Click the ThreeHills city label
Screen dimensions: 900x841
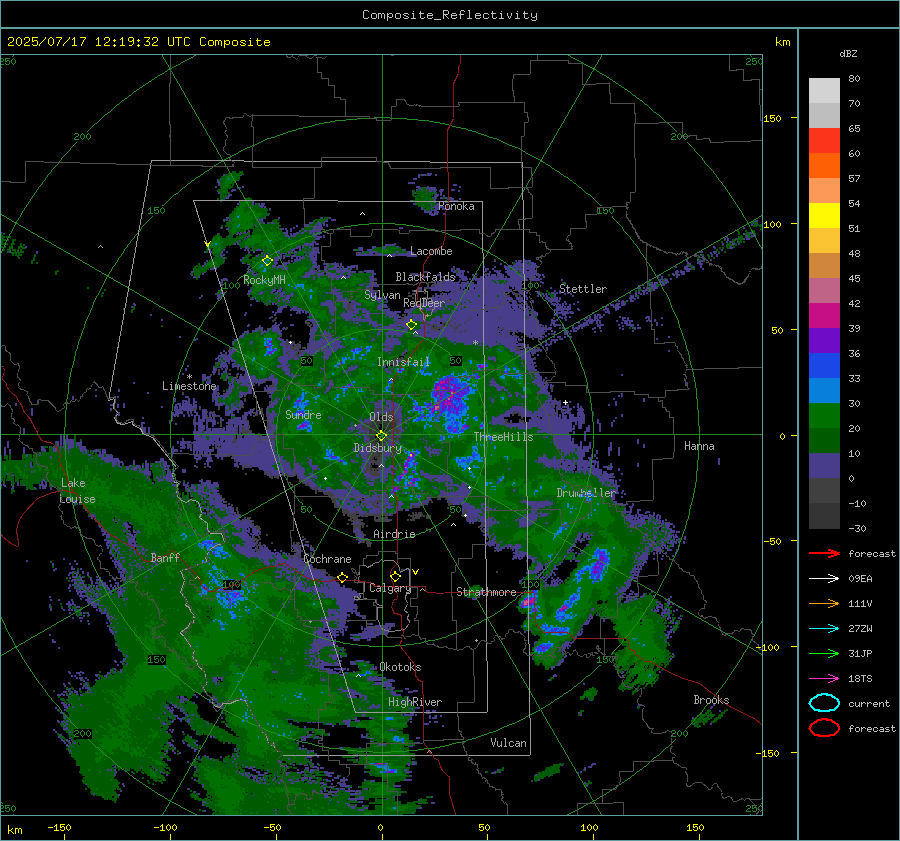(x=503, y=437)
